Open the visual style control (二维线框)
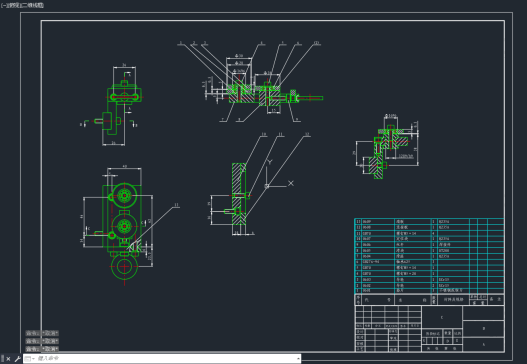The height and width of the screenshot is (364, 527). click(x=33, y=5)
